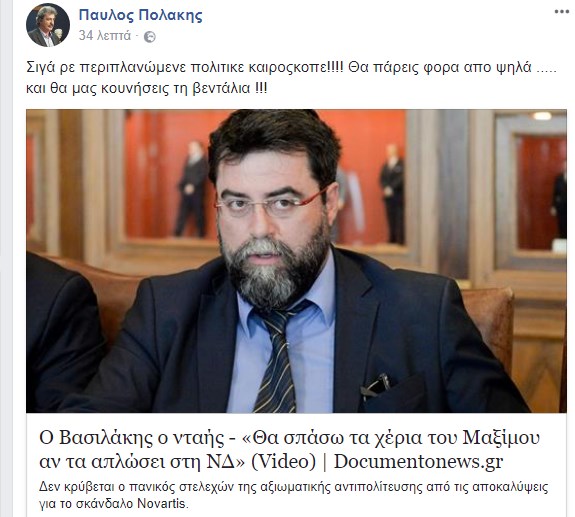Click Μαξίμου in the article headline

(501, 438)
